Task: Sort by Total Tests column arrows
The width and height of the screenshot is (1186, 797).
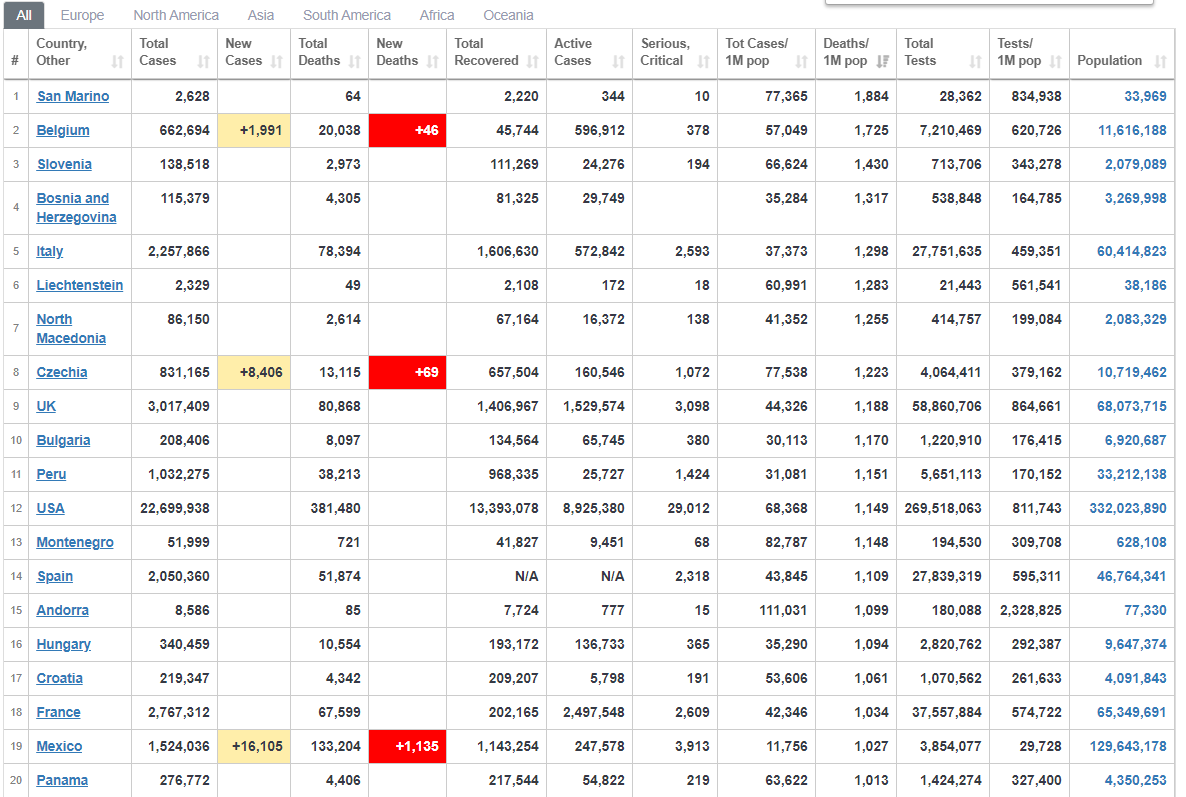Action: point(976,61)
